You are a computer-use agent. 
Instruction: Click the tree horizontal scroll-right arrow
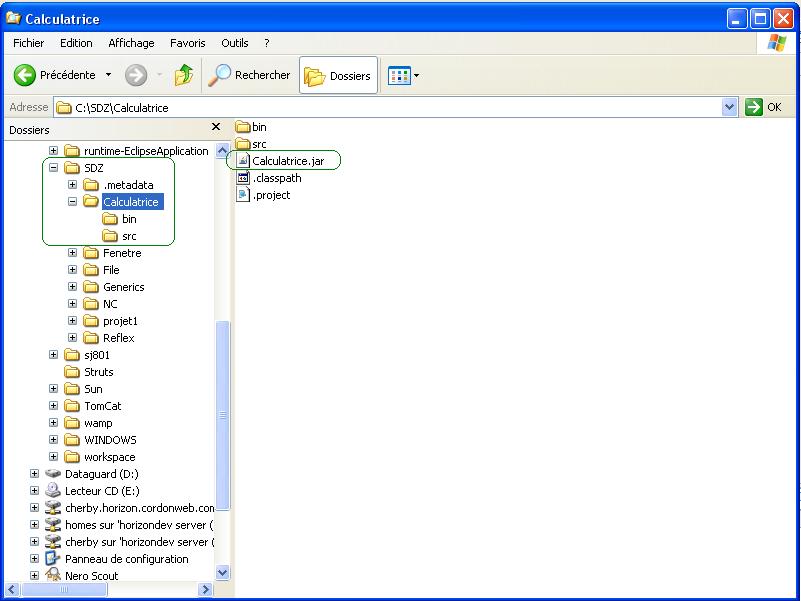click(x=205, y=589)
